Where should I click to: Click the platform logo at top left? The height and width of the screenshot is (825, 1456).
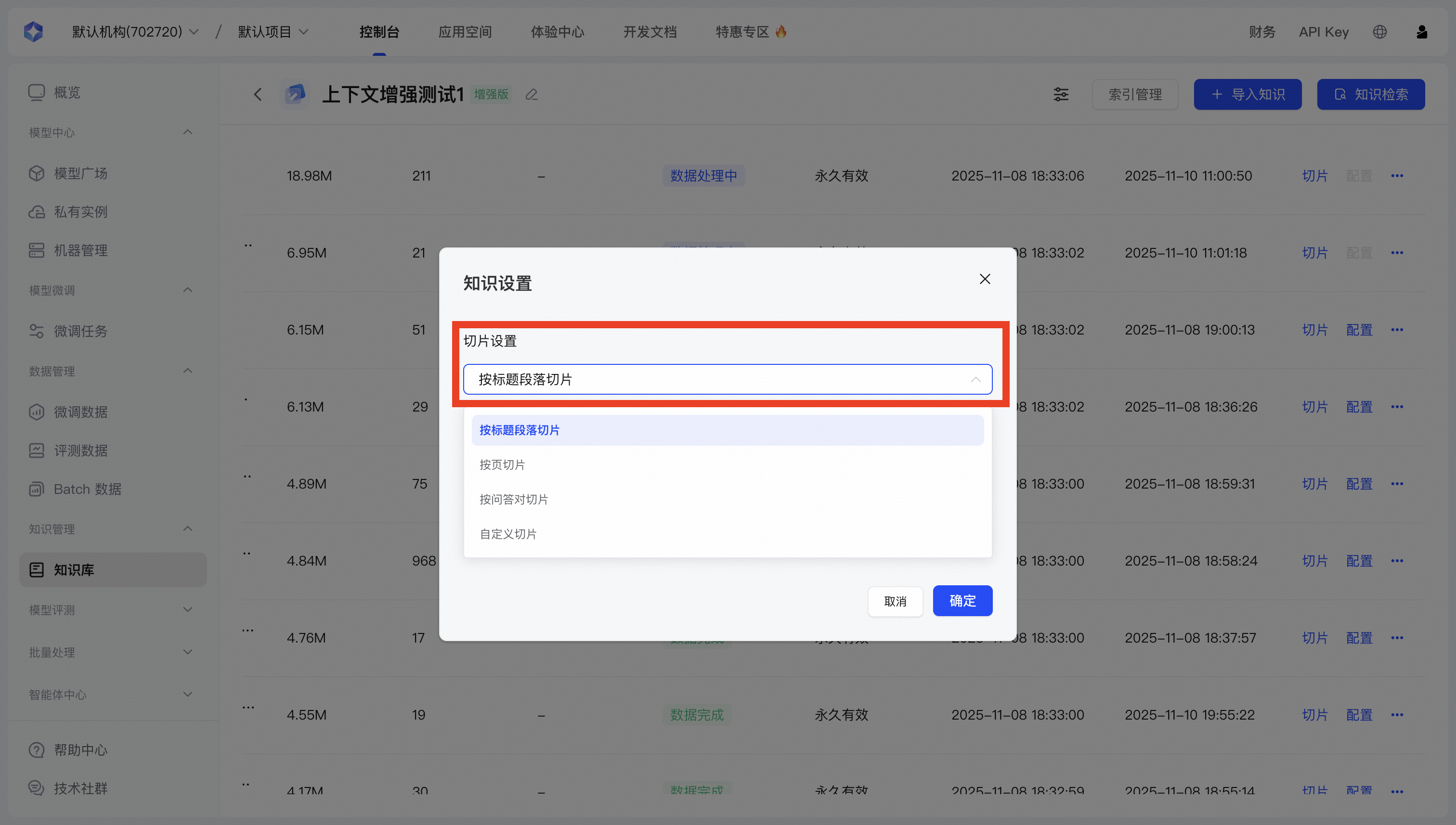pyautogui.click(x=33, y=32)
